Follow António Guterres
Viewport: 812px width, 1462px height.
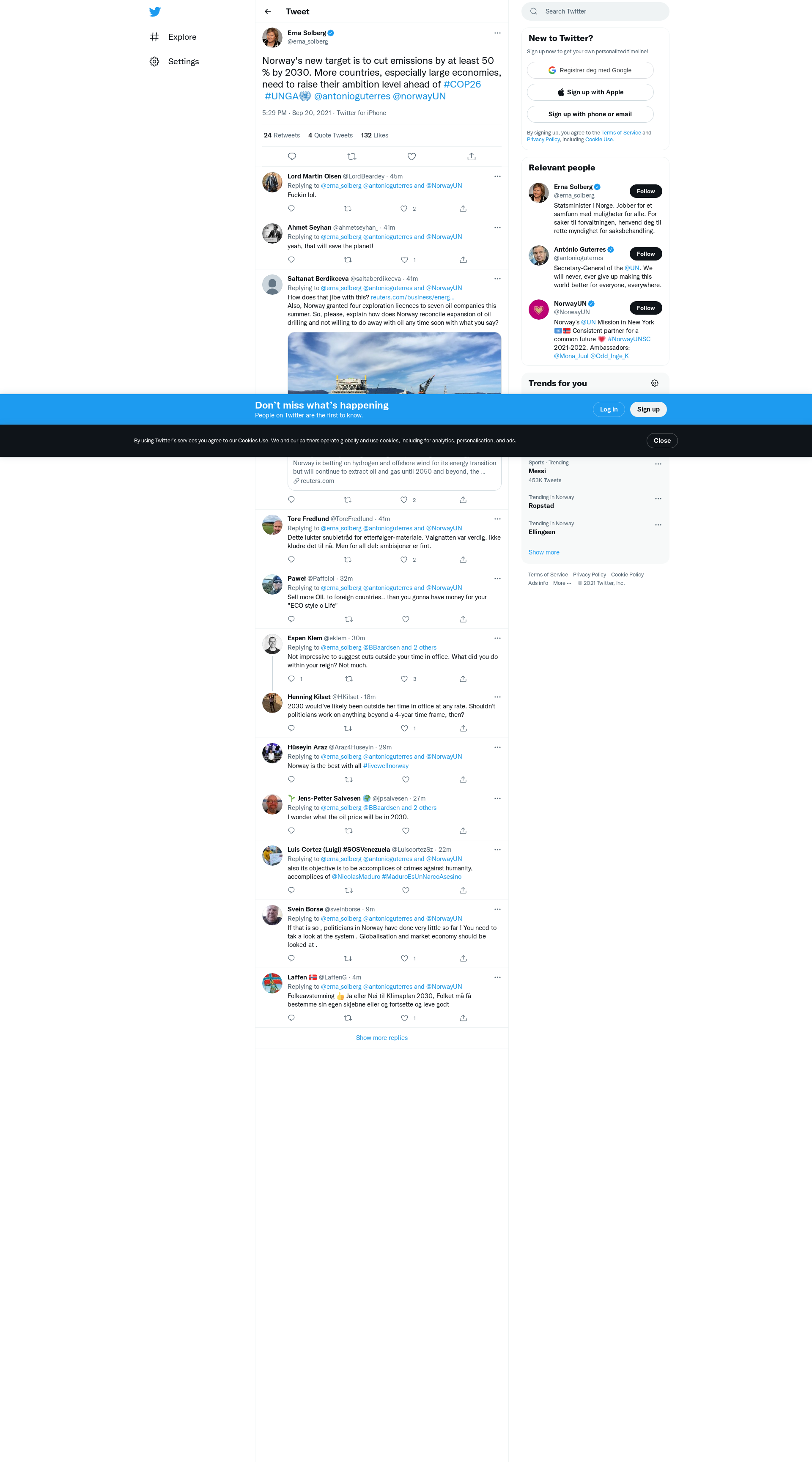point(645,254)
